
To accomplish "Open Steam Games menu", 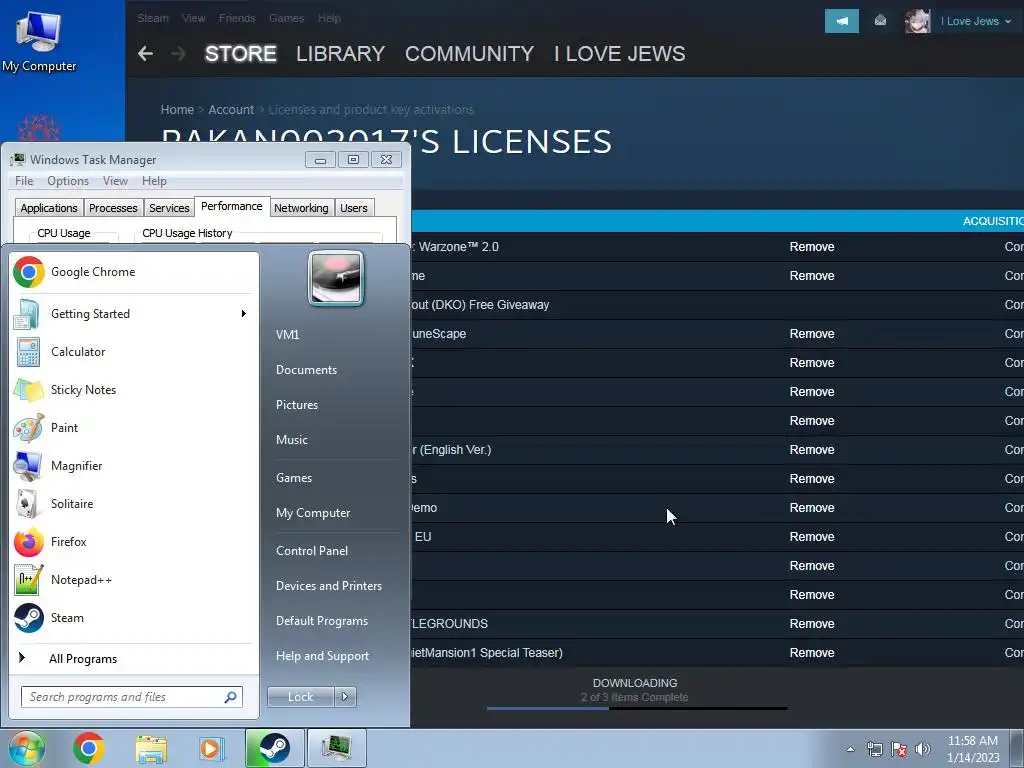I will click(287, 18).
